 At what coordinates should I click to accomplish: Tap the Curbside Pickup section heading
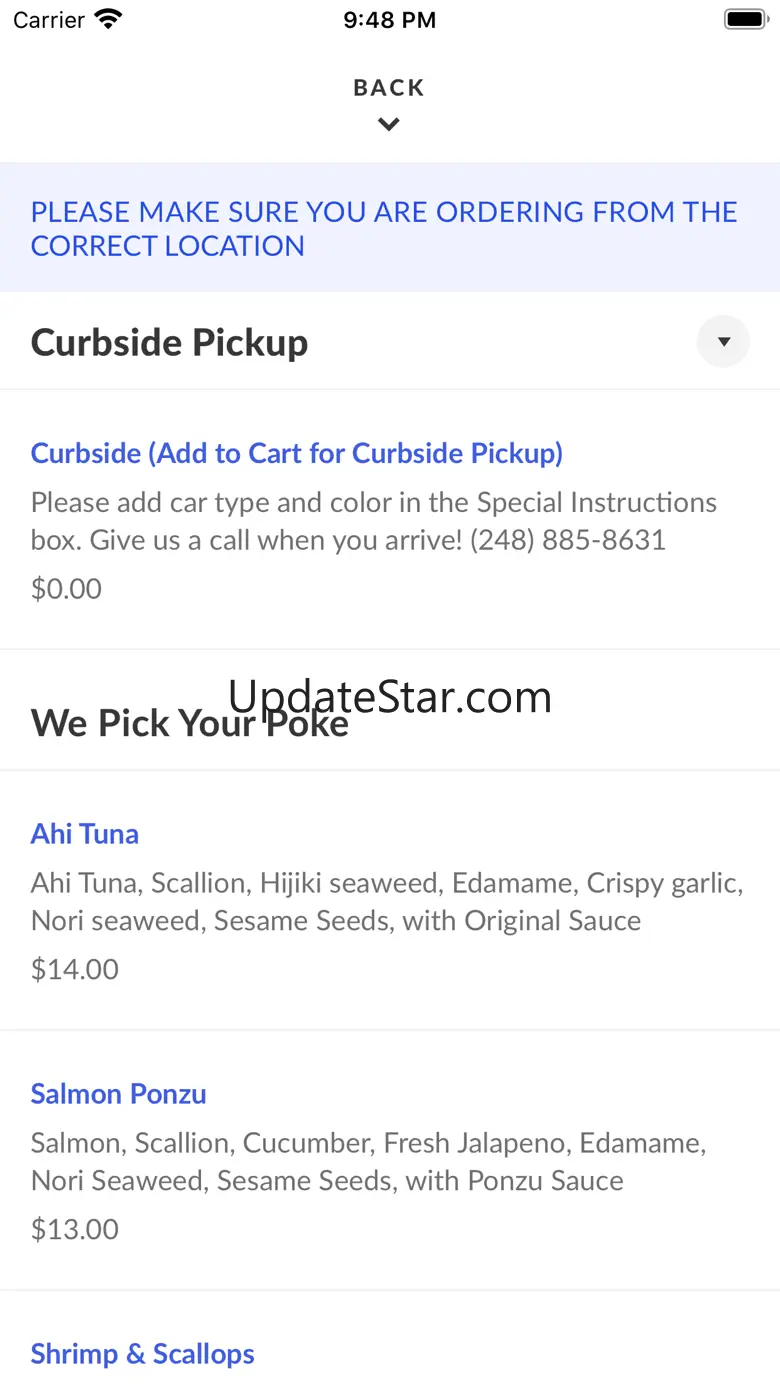[170, 343]
